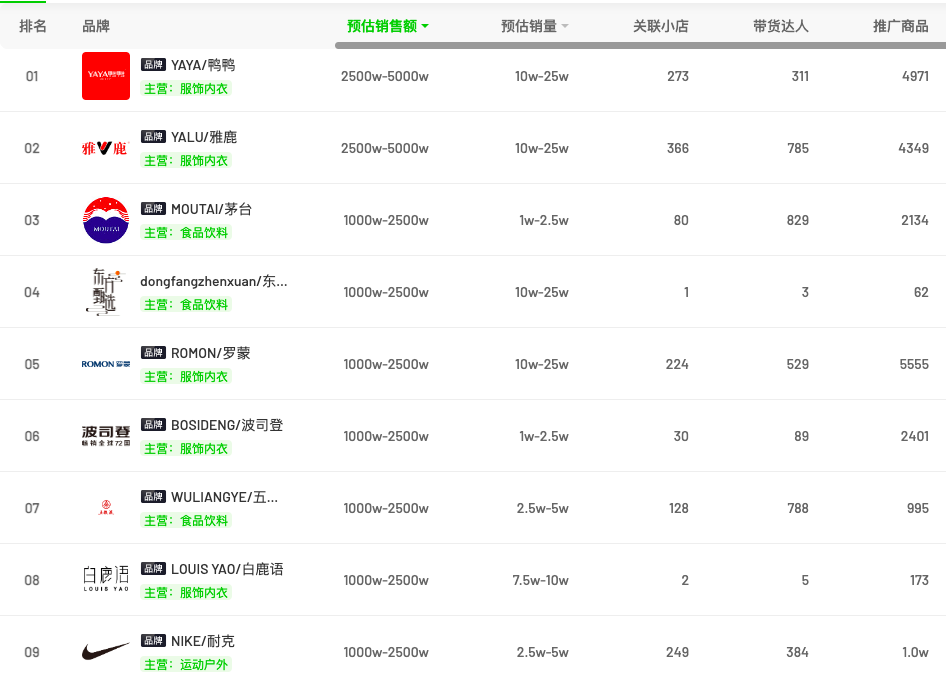This screenshot has width=946, height=677.
Task: Click 主营: 运动户外 tag under NIKE
Action: (x=186, y=664)
